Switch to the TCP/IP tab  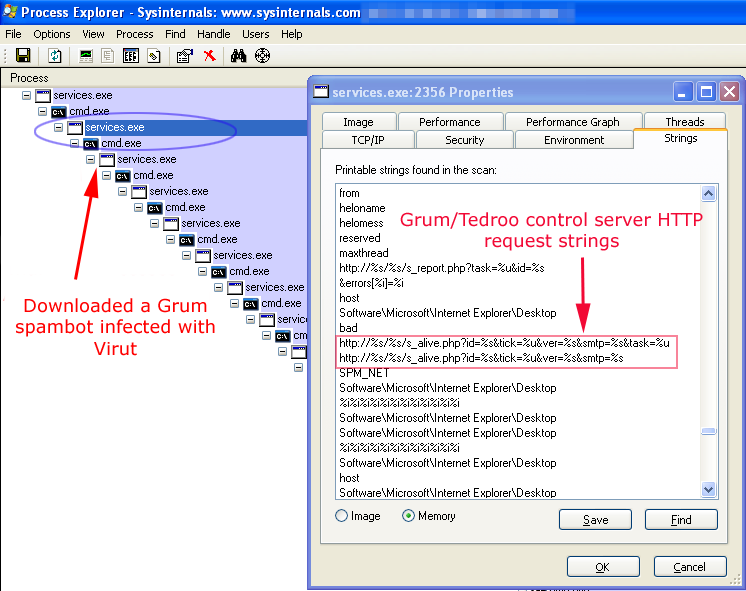(x=368, y=140)
